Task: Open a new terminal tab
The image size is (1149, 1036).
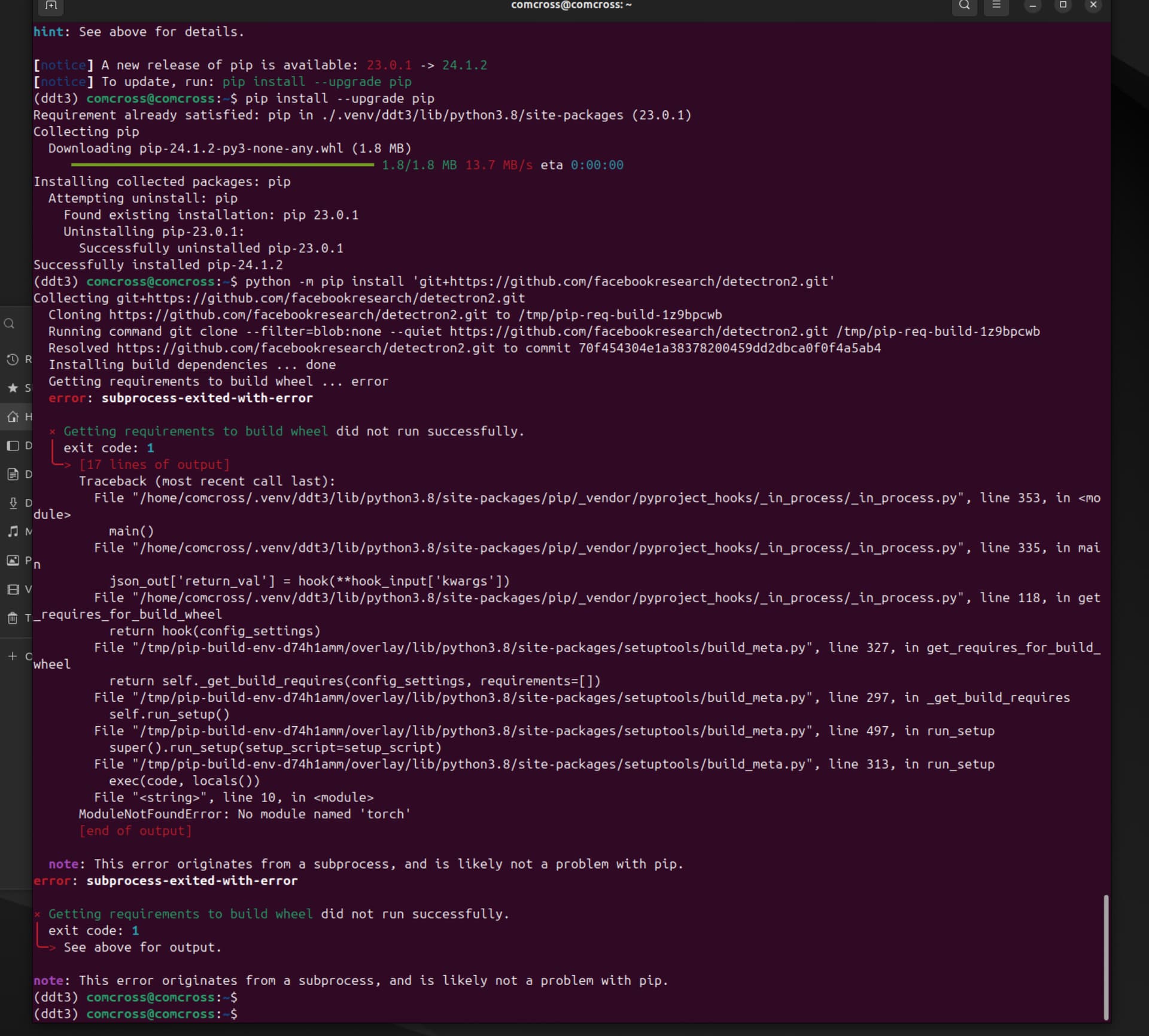Action: click(51, 5)
